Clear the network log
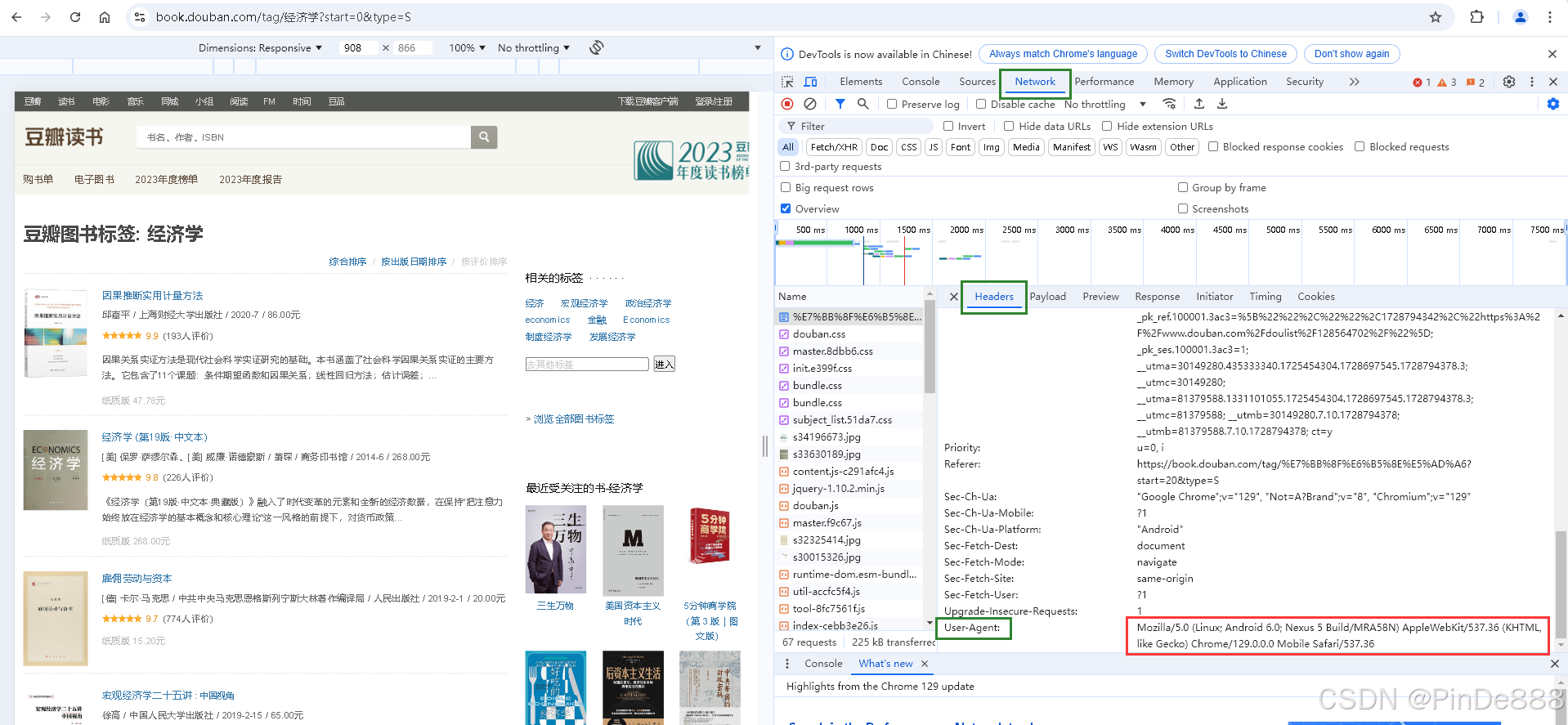The image size is (1568, 725). click(810, 104)
